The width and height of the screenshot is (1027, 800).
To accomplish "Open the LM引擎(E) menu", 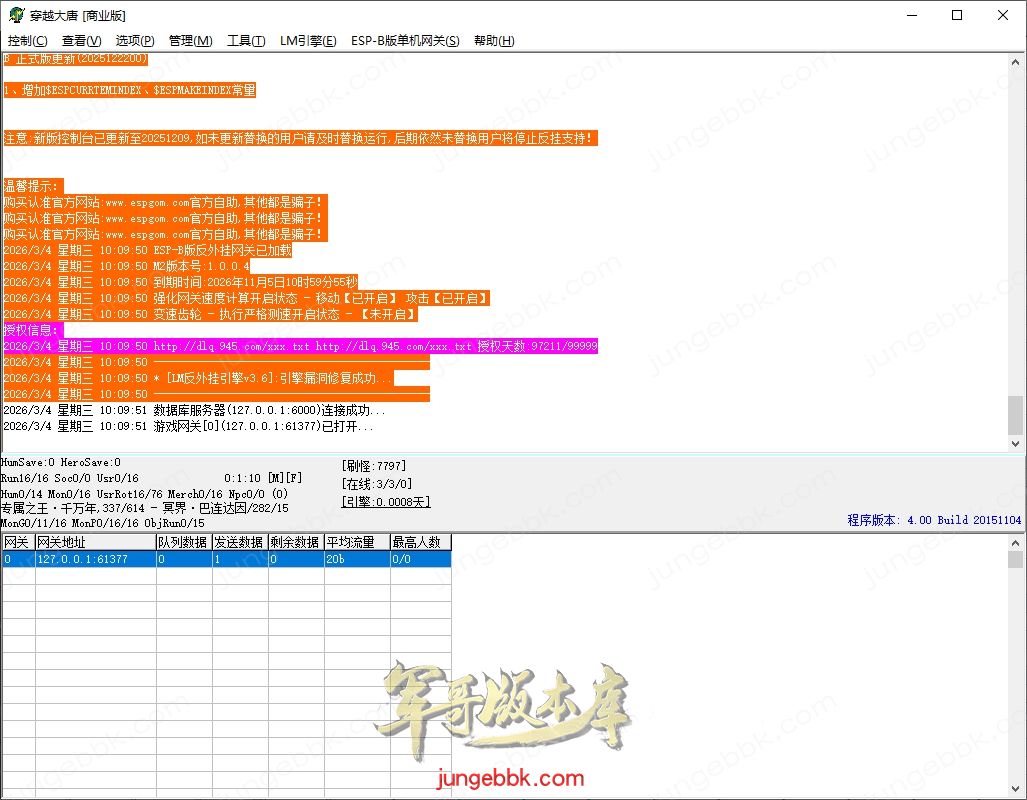I will (x=308, y=41).
